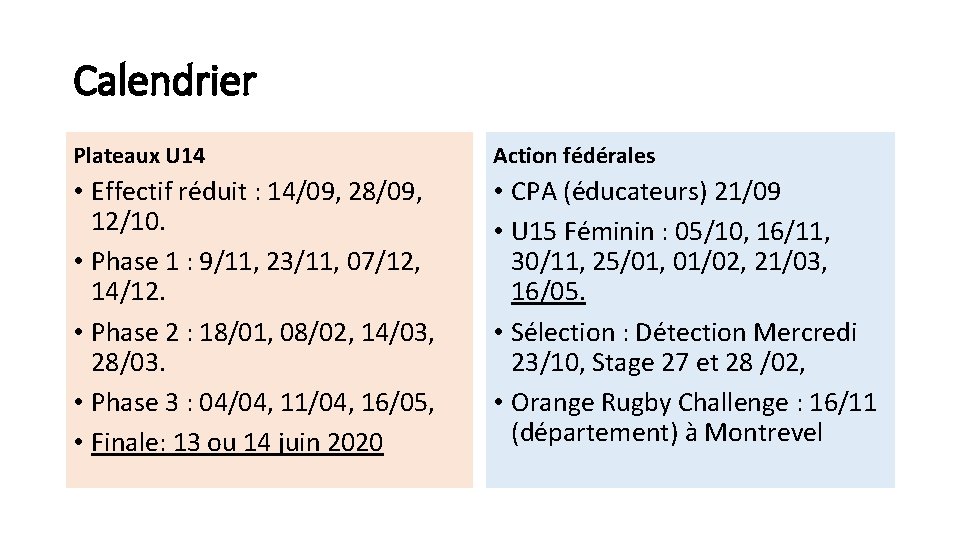960x540 pixels.
Task: Click the Calendrier slide title
Action: click(165, 81)
